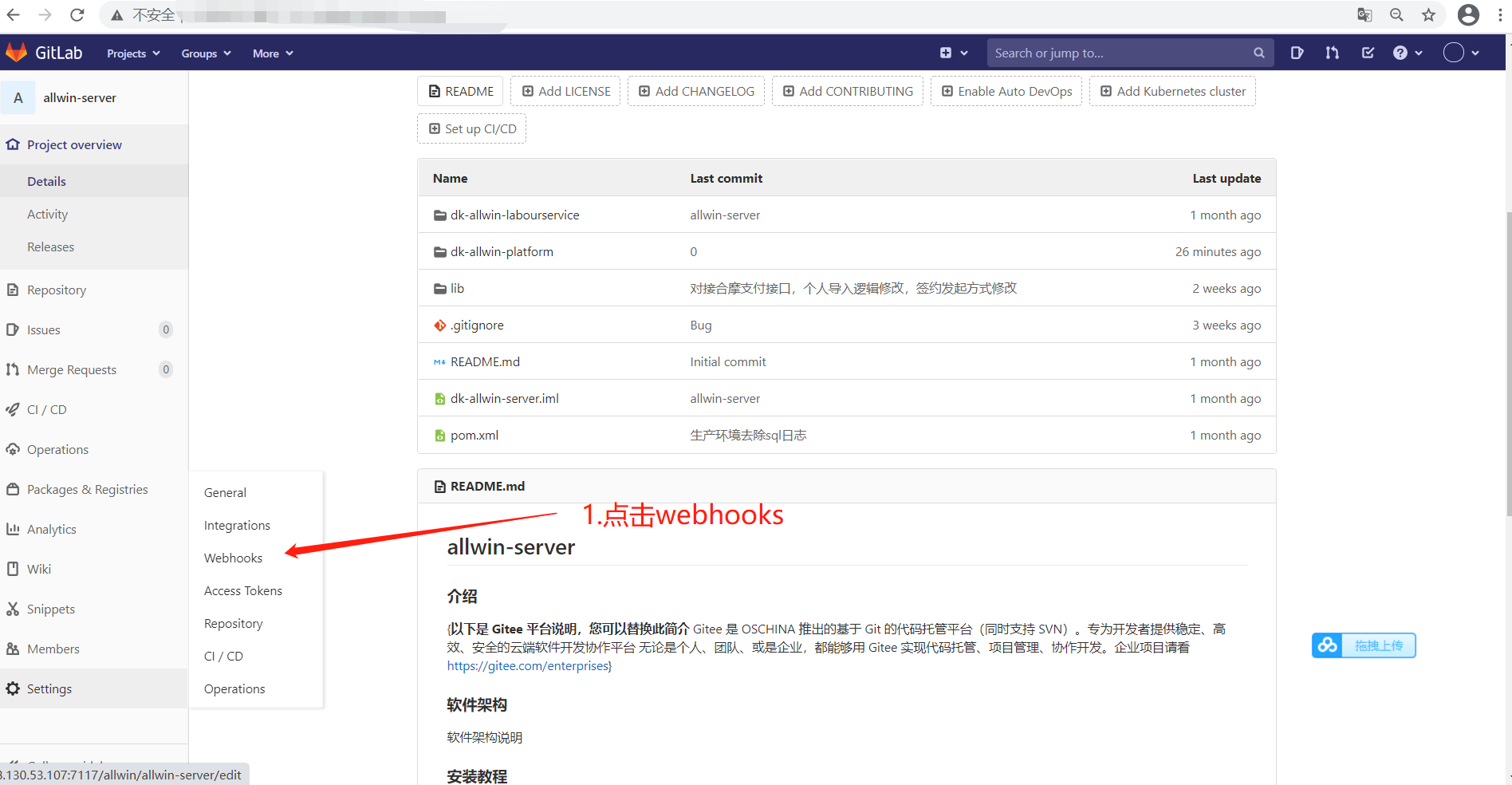Click the translate page icon in address bar
This screenshot has width=1512, height=785.
tap(1364, 14)
